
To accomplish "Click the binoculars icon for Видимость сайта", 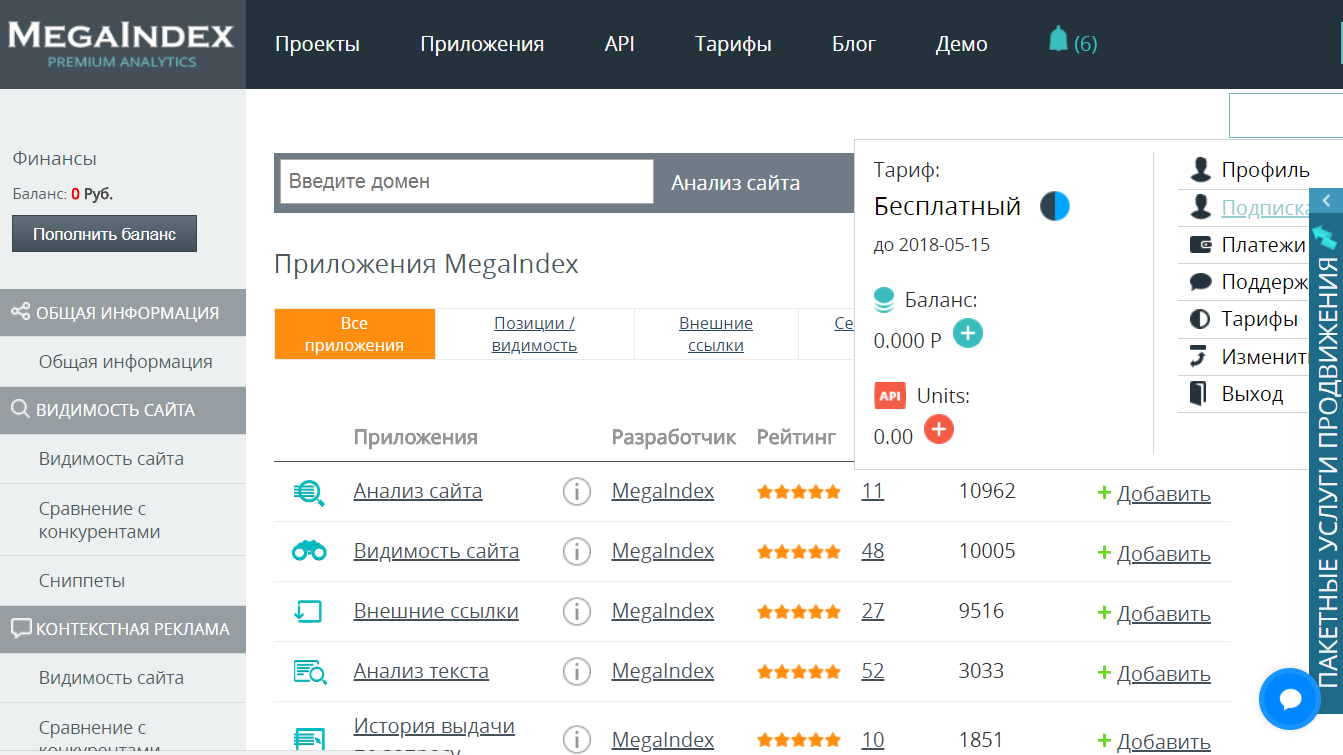I will pyautogui.click(x=309, y=551).
